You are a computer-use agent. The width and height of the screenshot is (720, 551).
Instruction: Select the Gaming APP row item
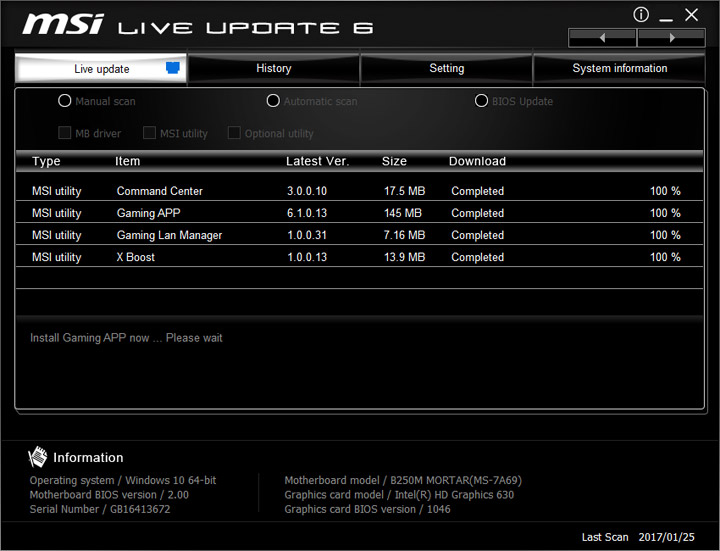coord(148,213)
